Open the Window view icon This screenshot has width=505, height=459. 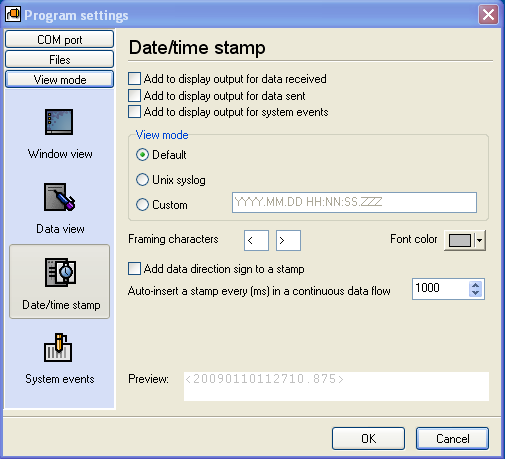(x=59, y=122)
